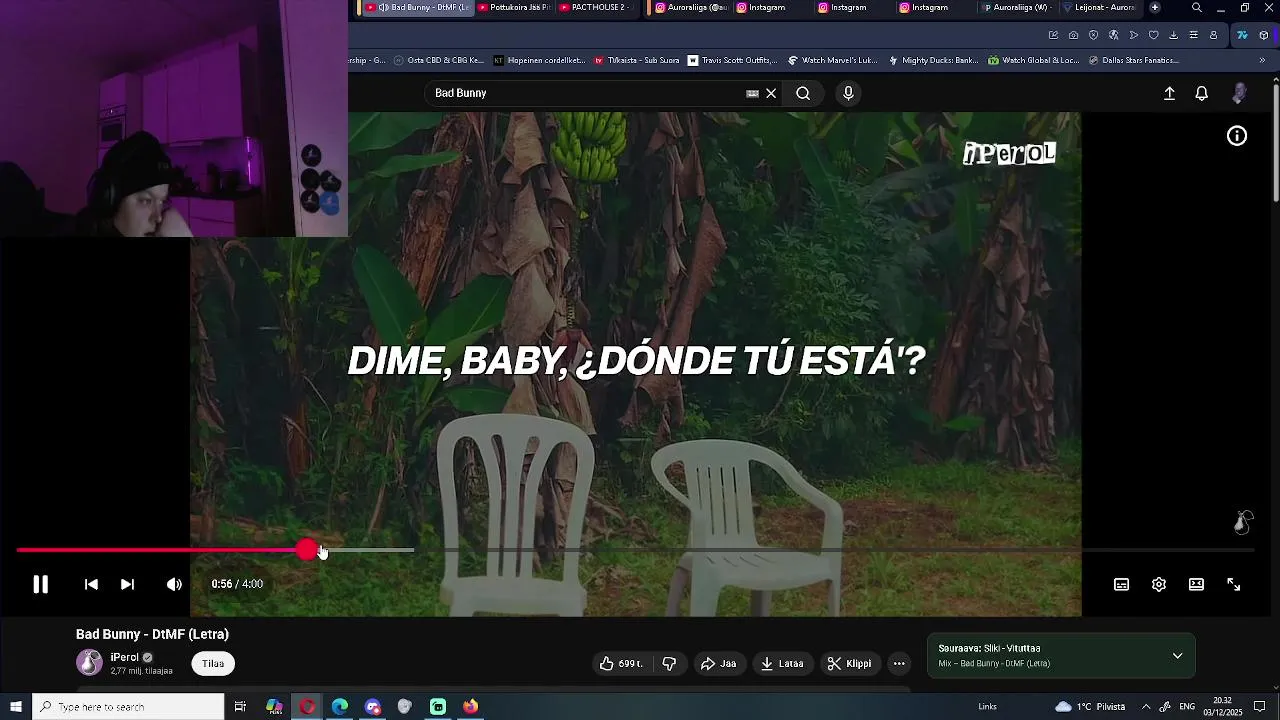Show hidden system tray icons chevron

[1146, 707]
